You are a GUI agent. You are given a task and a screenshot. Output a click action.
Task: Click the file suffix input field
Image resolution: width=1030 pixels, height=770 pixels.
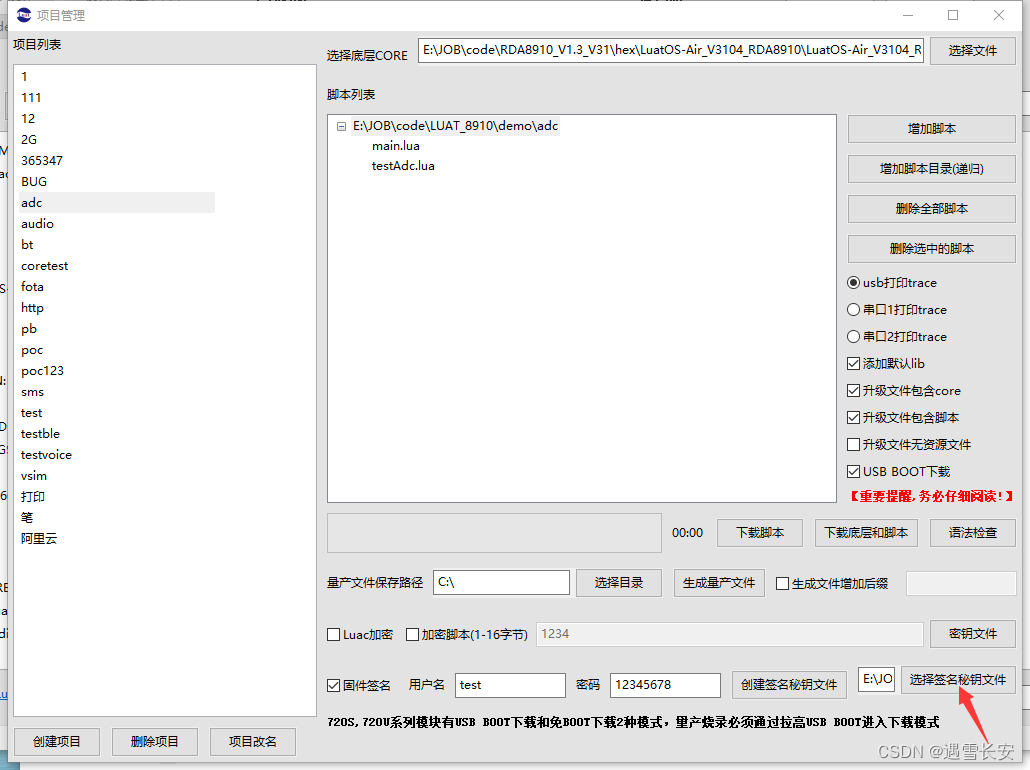click(x=961, y=583)
